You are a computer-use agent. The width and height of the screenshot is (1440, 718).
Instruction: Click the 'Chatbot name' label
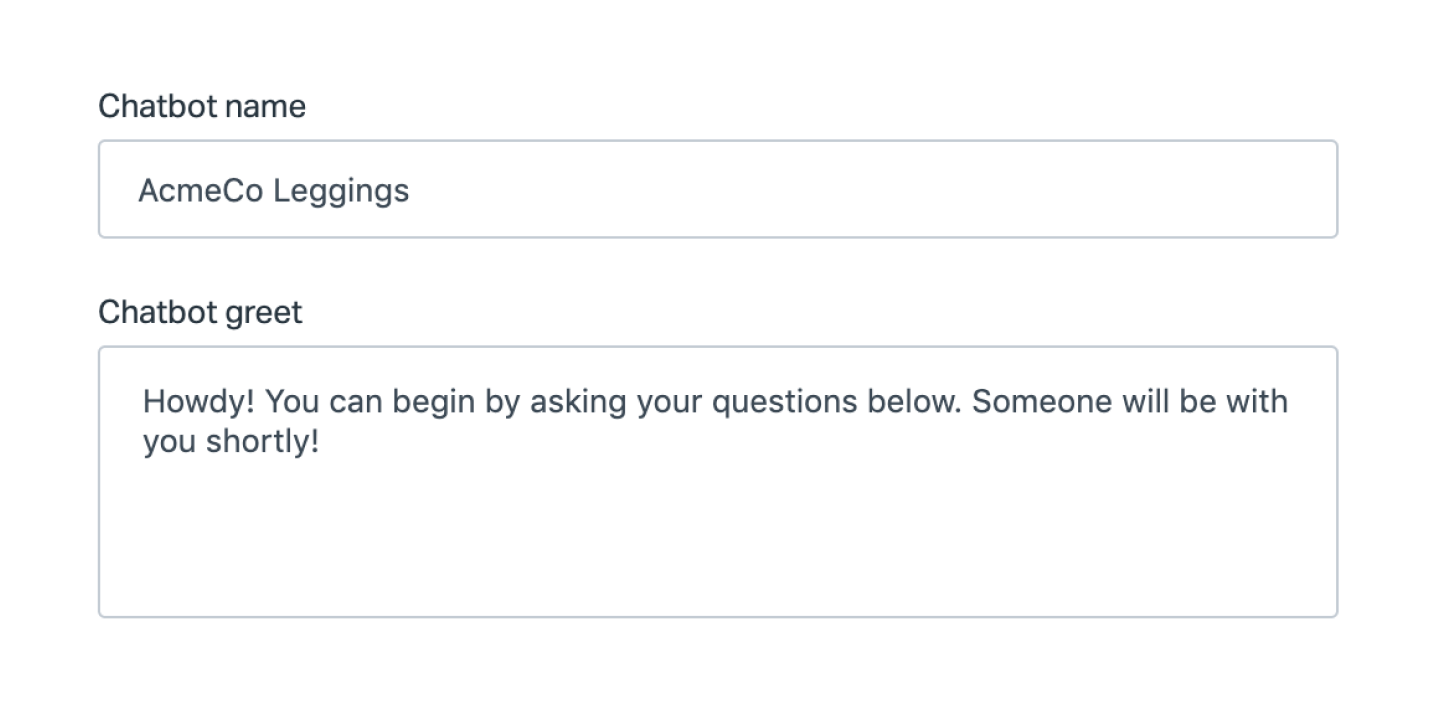[x=202, y=106]
